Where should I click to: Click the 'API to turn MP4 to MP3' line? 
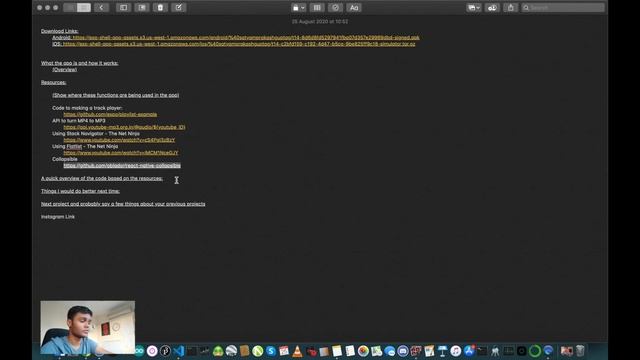79,120
